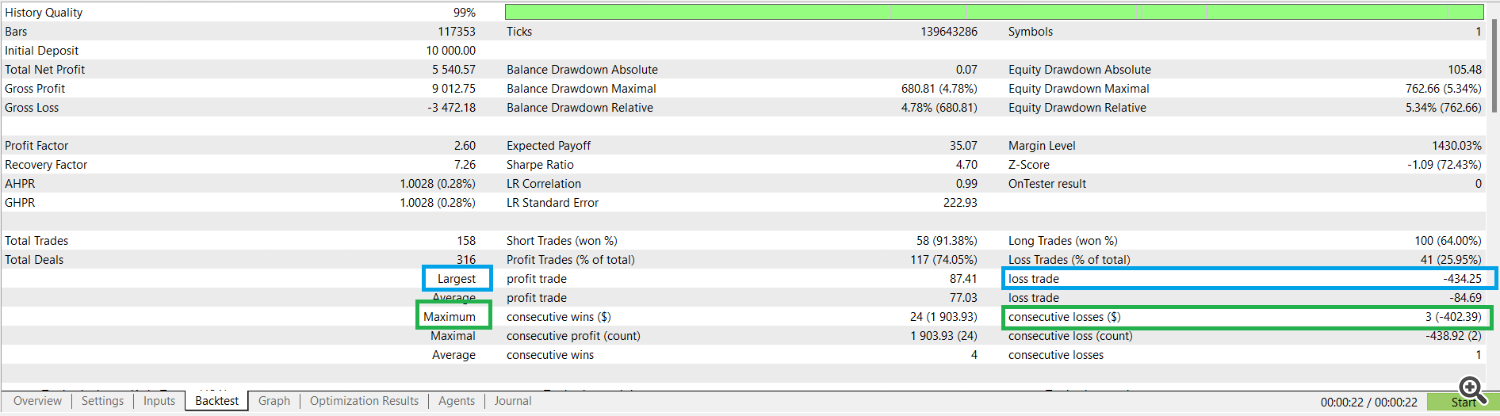The width and height of the screenshot is (1500, 416).
Task: Select the Loss Trades value 41 (25.95%)
Action: 1450,260
